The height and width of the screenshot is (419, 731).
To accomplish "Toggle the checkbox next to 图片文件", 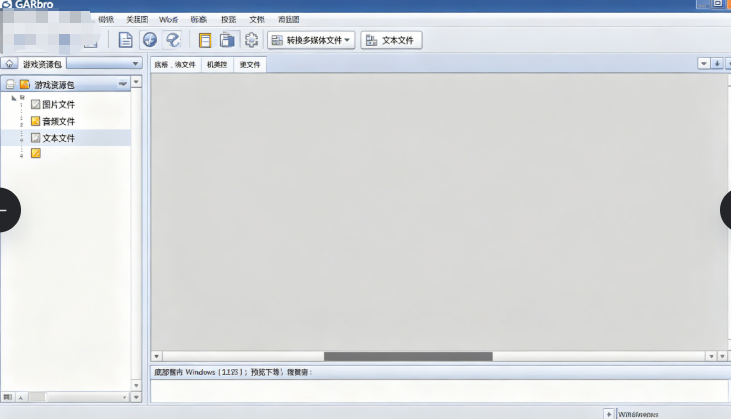I will tap(36, 104).
